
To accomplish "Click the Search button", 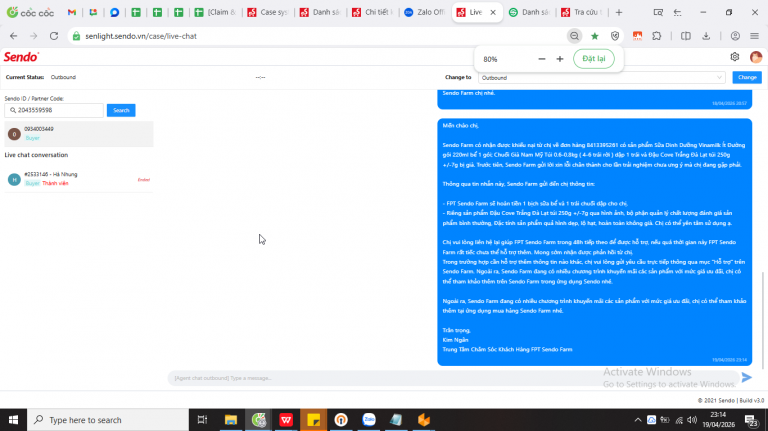I will click(x=121, y=110).
